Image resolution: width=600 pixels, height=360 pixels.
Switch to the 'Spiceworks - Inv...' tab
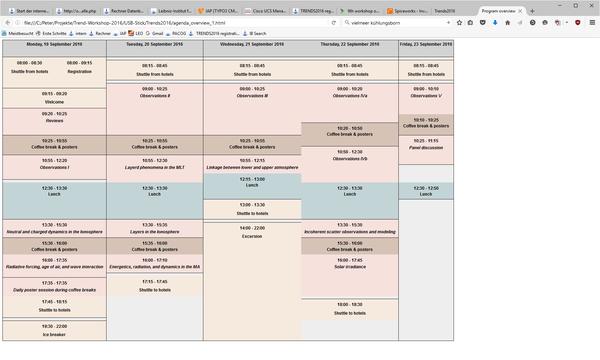[407, 11]
